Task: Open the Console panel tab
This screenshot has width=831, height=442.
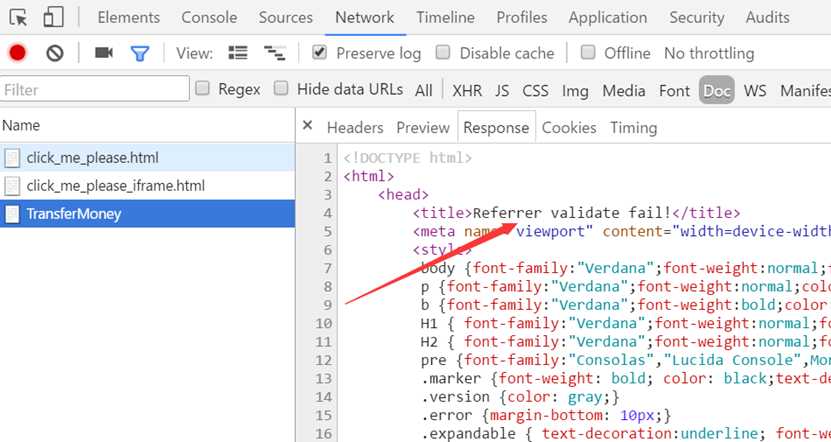Action: click(x=209, y=17)
